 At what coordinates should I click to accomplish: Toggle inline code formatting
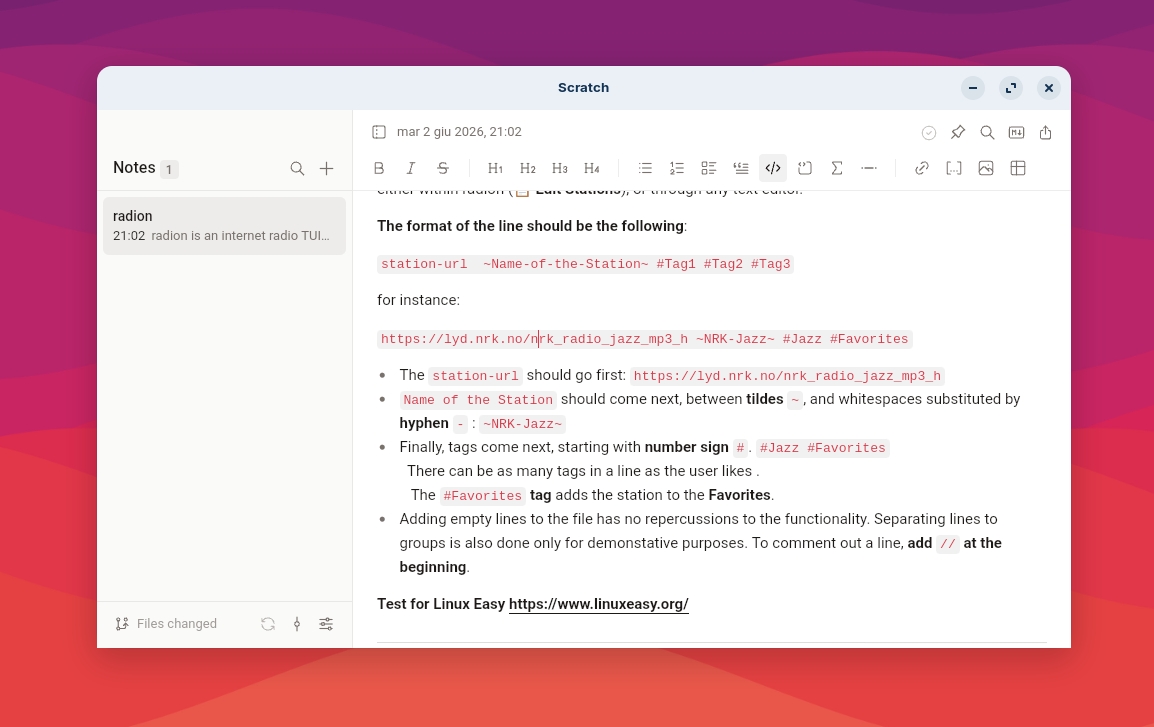pos(773,169)
